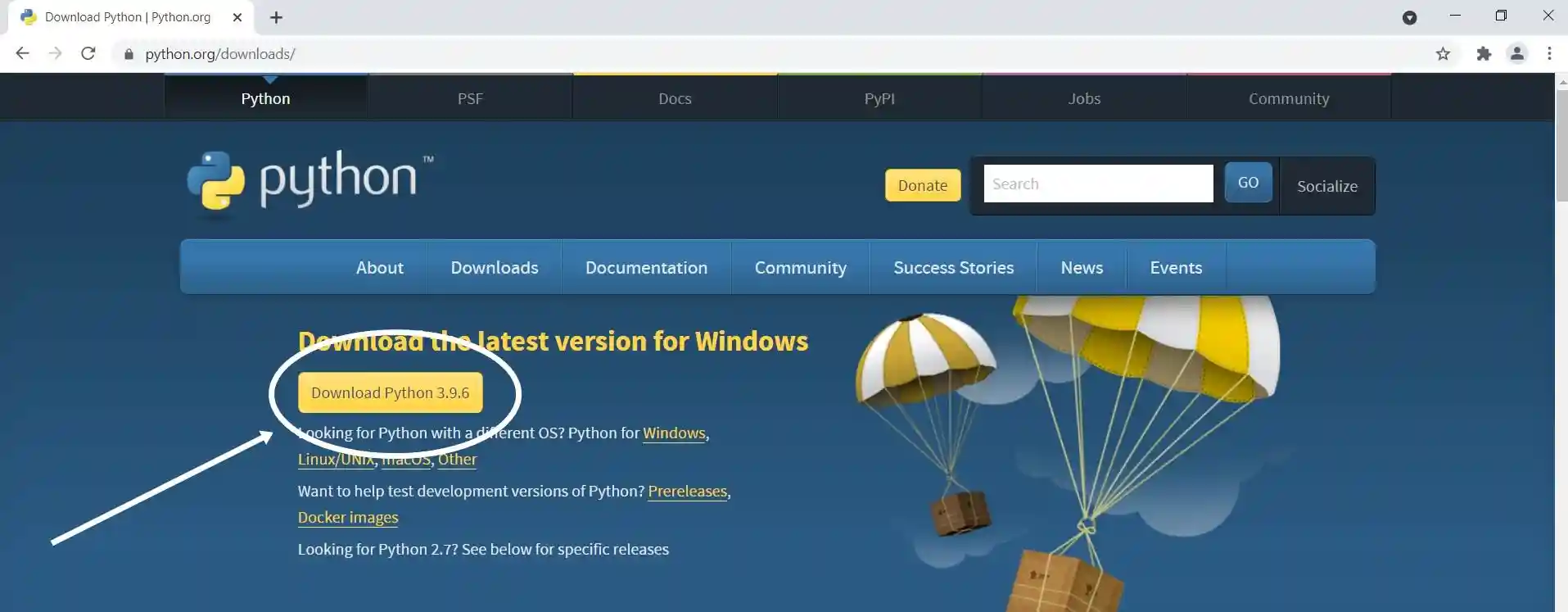This screenshot has width=1568, height=612.
Task: Open the Downloads menu item
Action: click(495, 268)
